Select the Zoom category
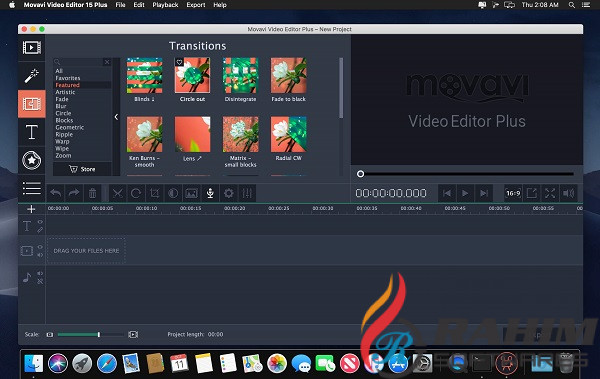This screenshot has height=379, width=600. [63, 156]
